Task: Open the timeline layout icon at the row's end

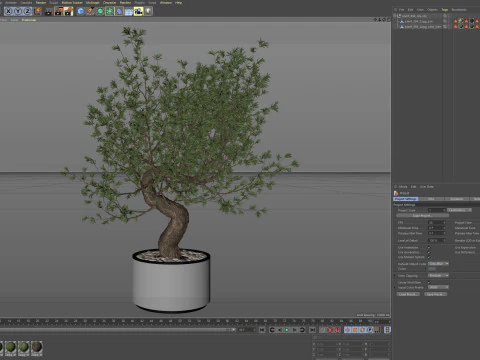Action: tap(387, 330)
